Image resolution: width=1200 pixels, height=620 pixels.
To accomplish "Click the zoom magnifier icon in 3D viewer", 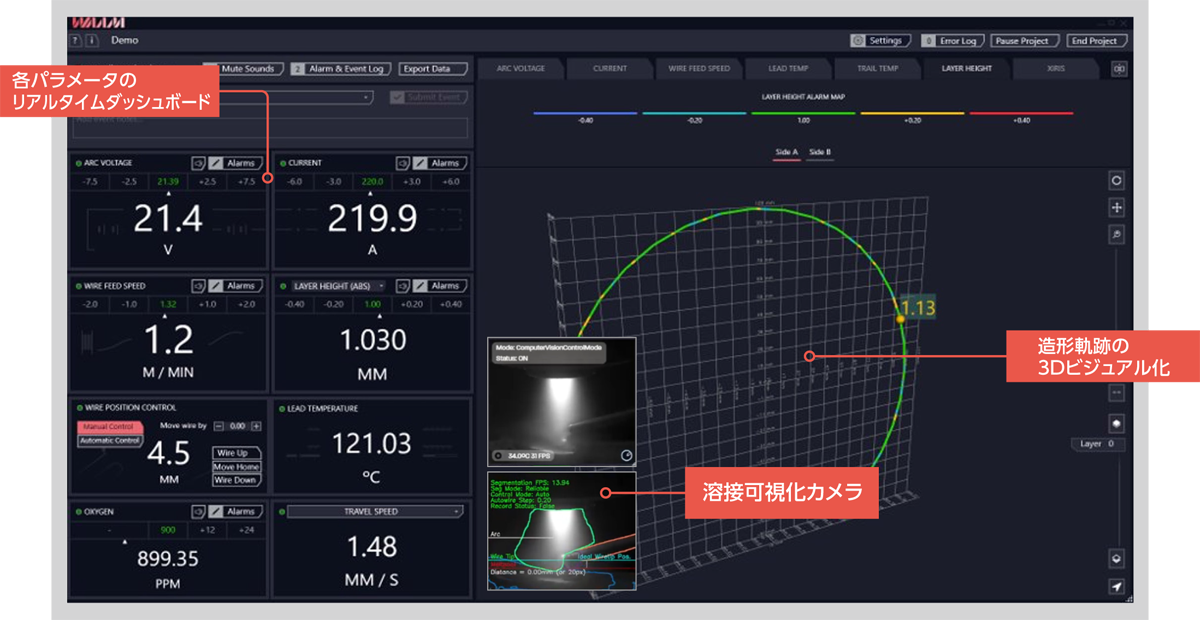I will (1116, 234).
